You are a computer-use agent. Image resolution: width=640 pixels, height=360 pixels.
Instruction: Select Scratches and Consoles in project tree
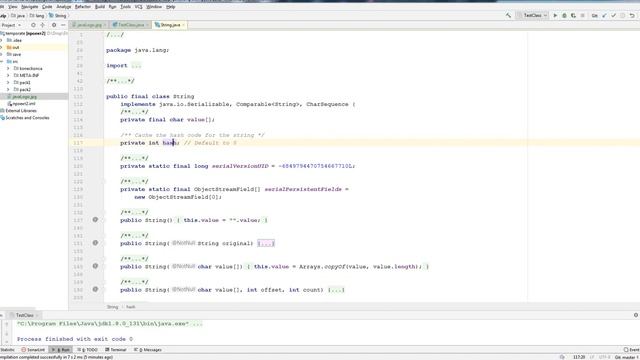pos(25,118)
